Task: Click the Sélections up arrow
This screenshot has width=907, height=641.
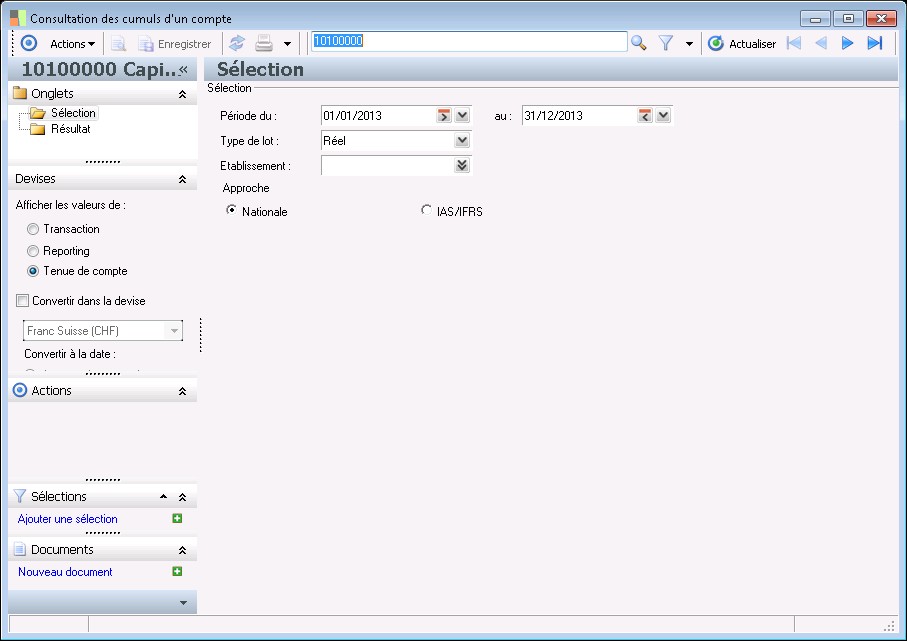Action: coord(164,496)
